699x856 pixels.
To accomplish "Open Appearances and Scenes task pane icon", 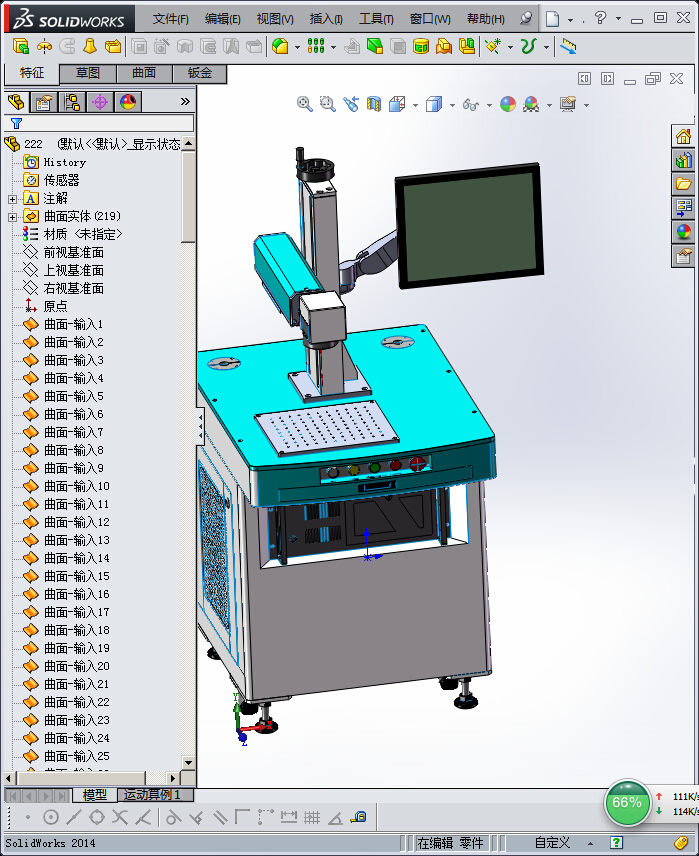I will 684,231.
